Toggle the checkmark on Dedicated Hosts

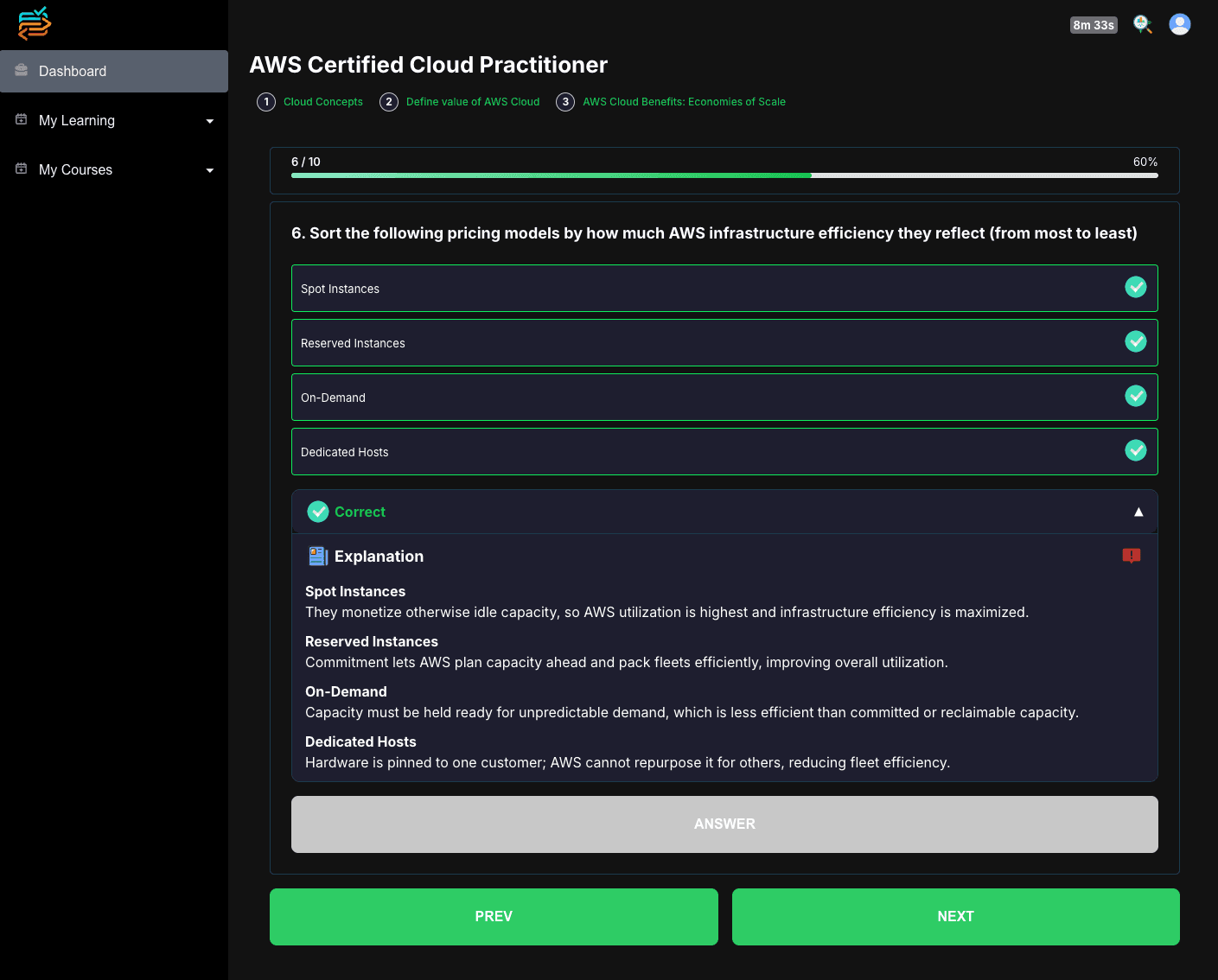click(1136, 450)
